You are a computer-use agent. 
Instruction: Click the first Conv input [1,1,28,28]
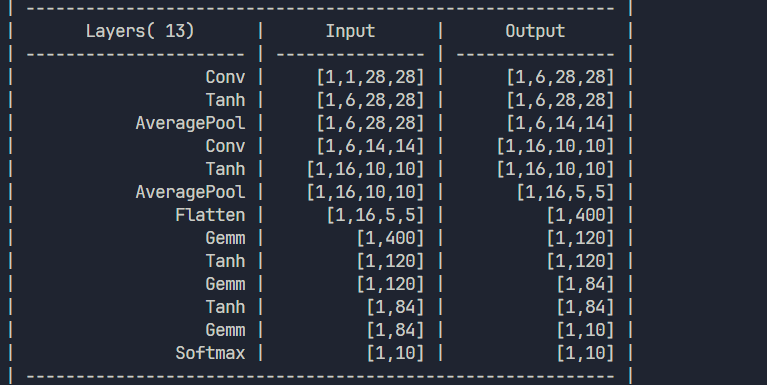tap(370, 77)
